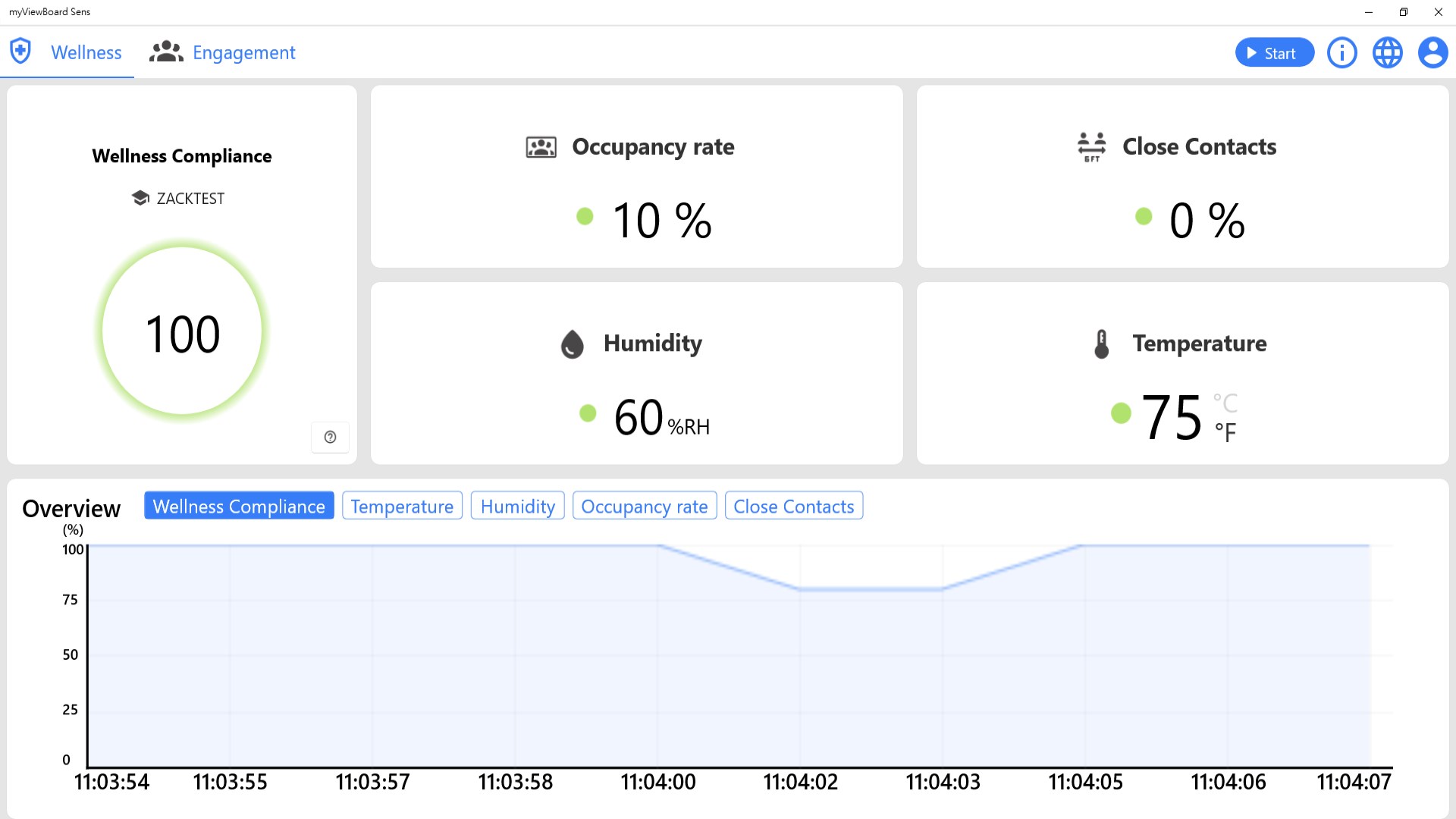Click the wellness compliance help question icon
Viewport: 1456px width, 819px height.
(330, 437)
